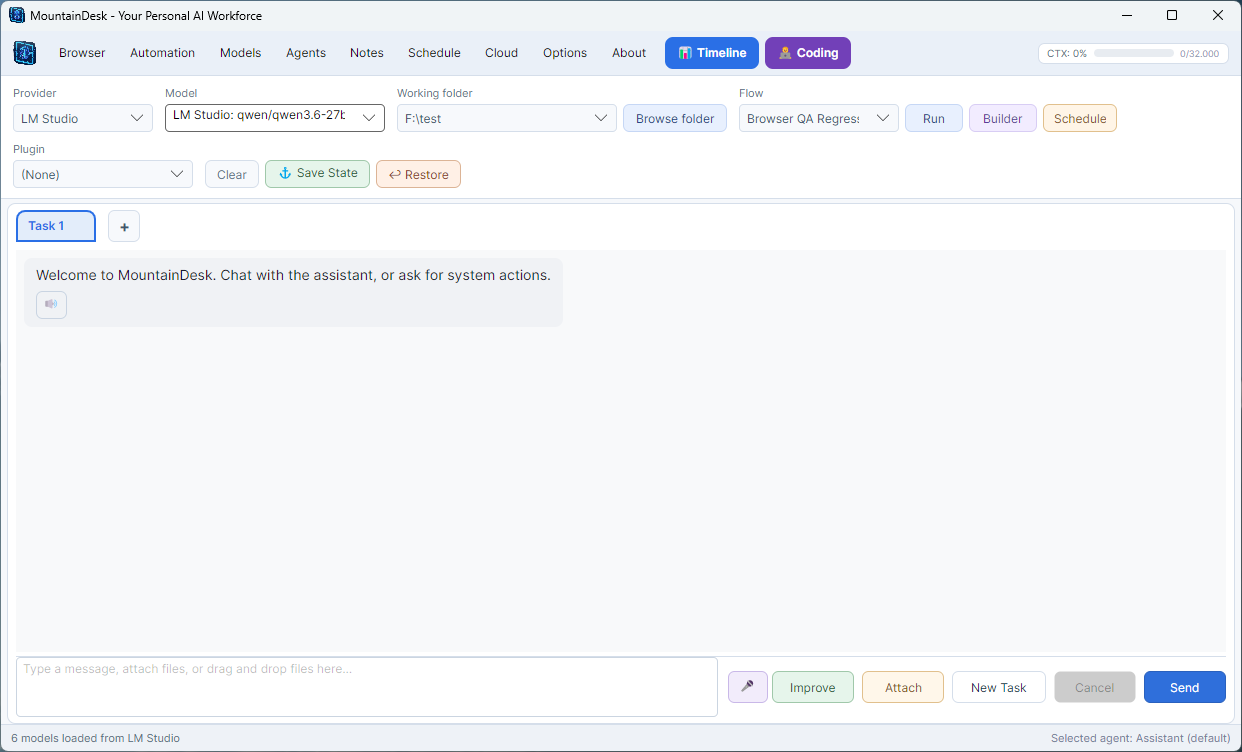The height and width of the screenshot is (752, 1242).
Task: Expand the Plugin dropdown showing (None)
Action: click(103, 174)
